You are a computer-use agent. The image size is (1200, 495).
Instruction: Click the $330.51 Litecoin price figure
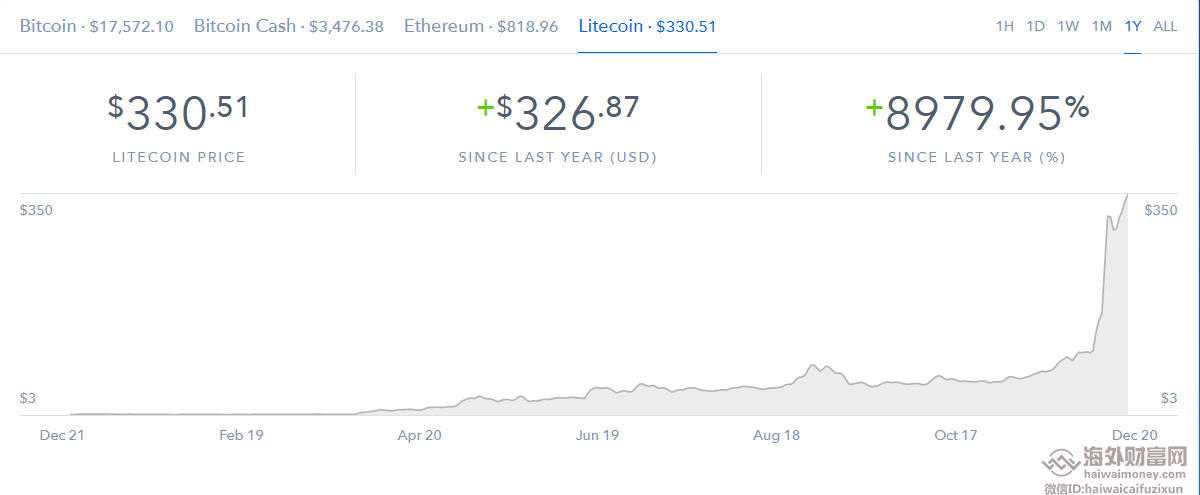(178, 113)
